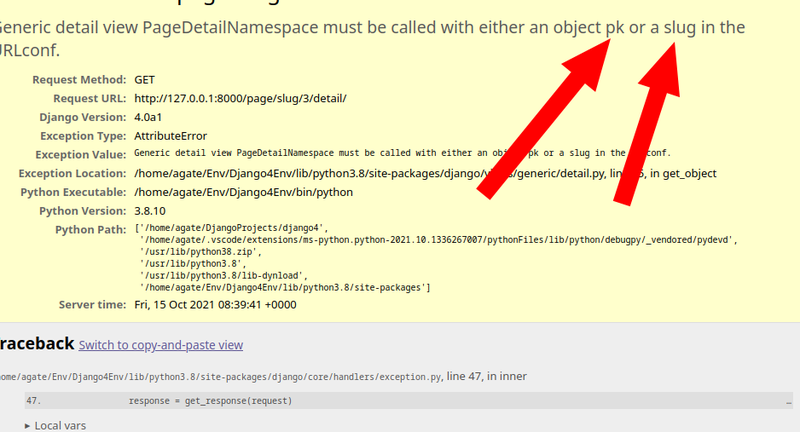Viewport: 800px width, 432px height.
Task: Click the exception.py file path in the traceback
Action: point(220,377)
